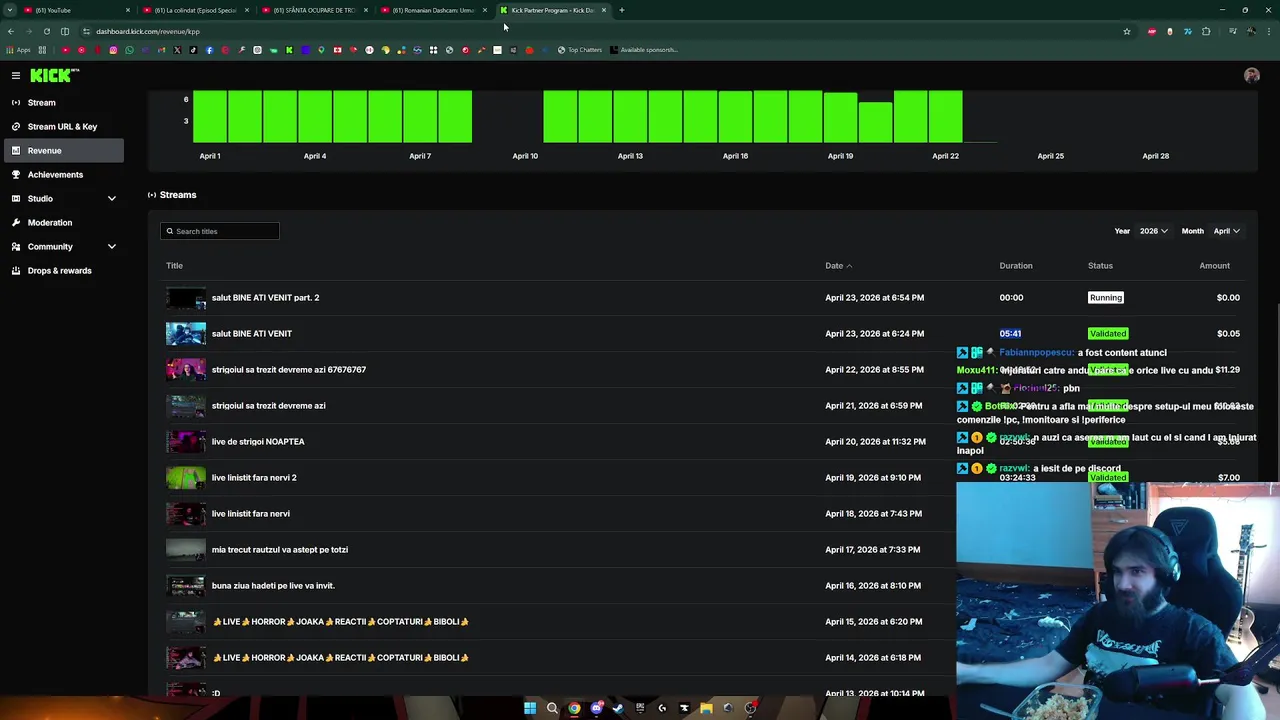This screenshot has width=1280, height=720.
Task: Click the Amount column header
Action: [1214, 265]
